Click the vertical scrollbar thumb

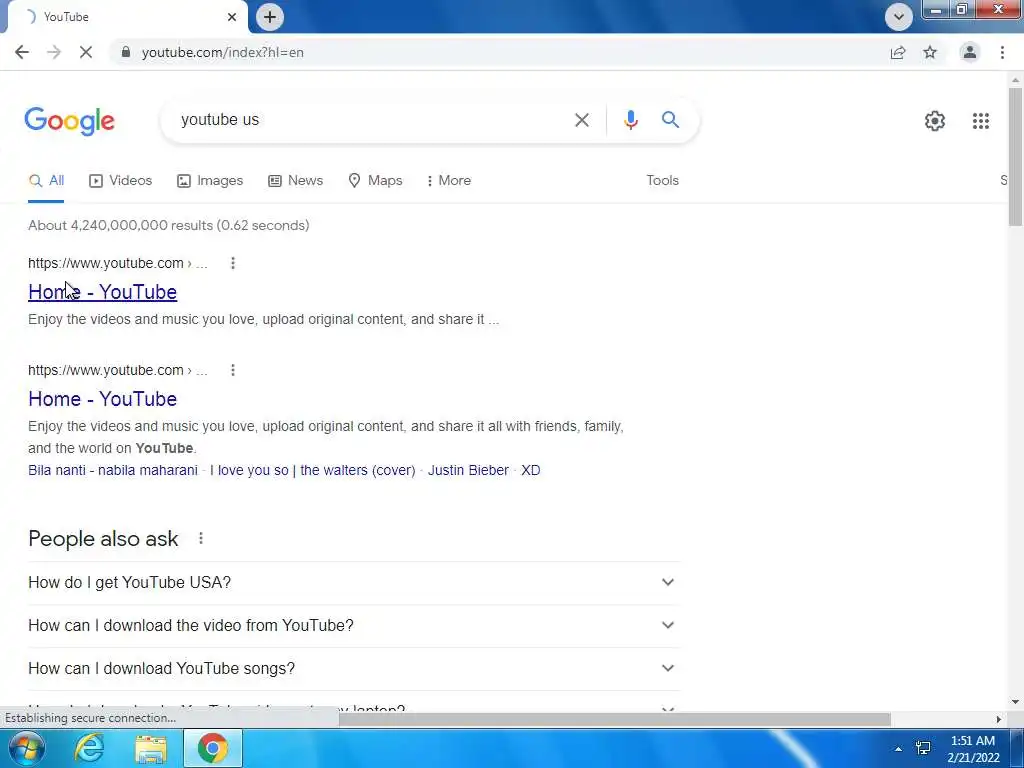1015,157
